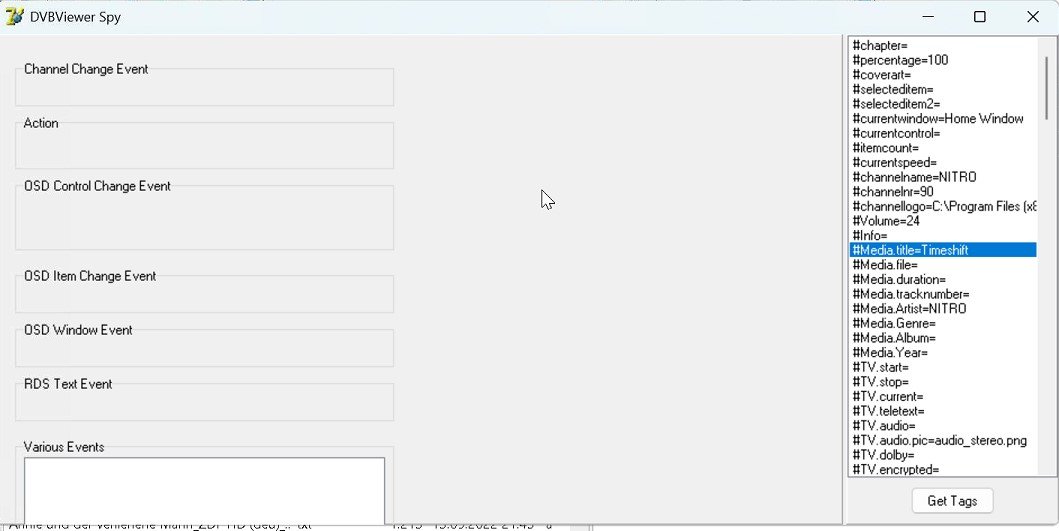
Task: Select the #TV.stop= row
Action: (x=943, y=382)
